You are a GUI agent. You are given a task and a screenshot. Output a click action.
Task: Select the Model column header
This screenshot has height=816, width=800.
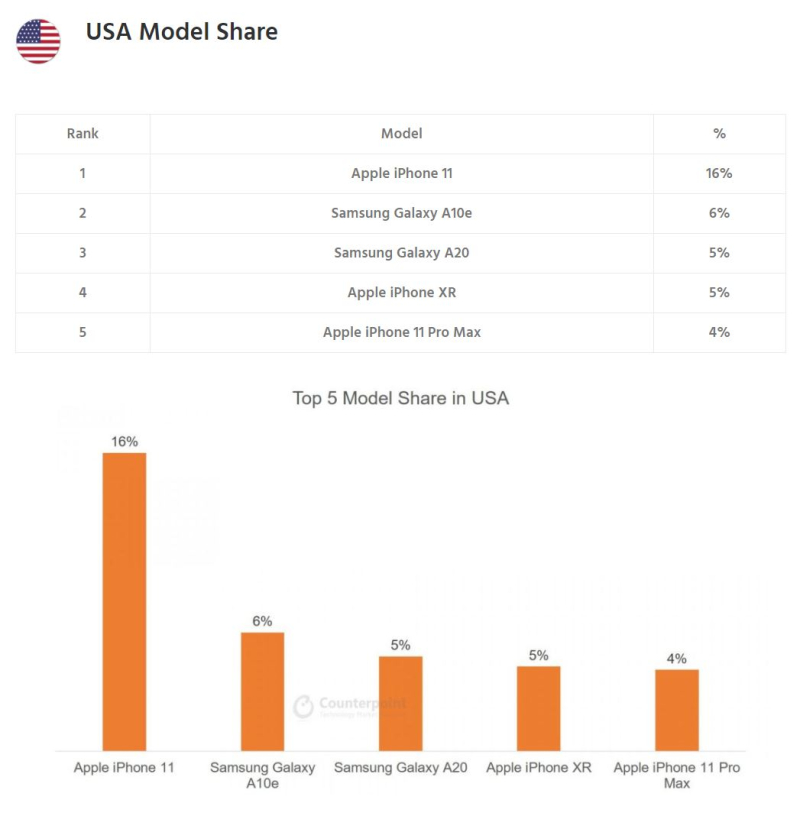pos(401,134)
